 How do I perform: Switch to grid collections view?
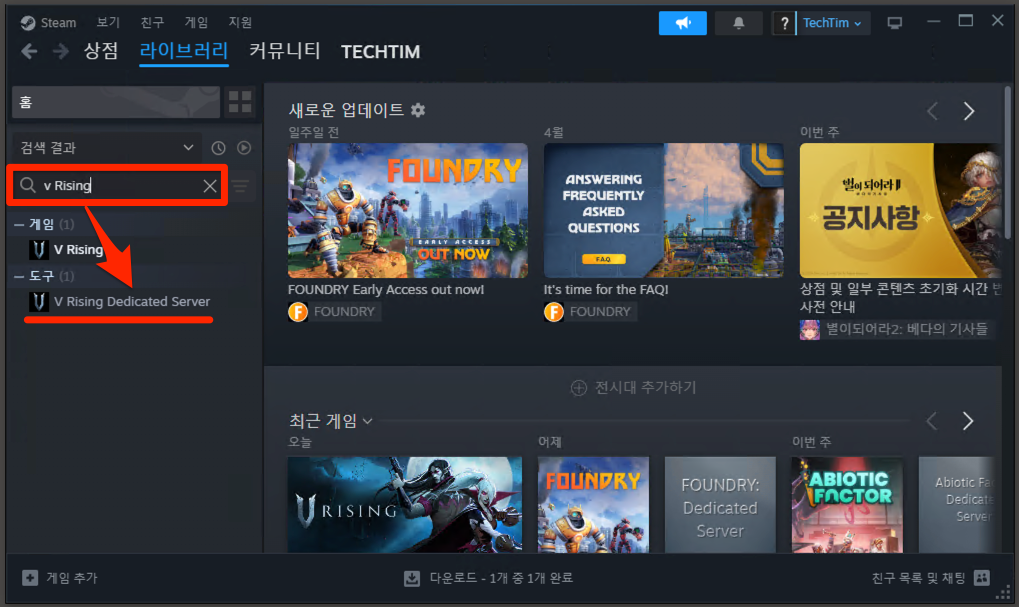pos(240,102)
